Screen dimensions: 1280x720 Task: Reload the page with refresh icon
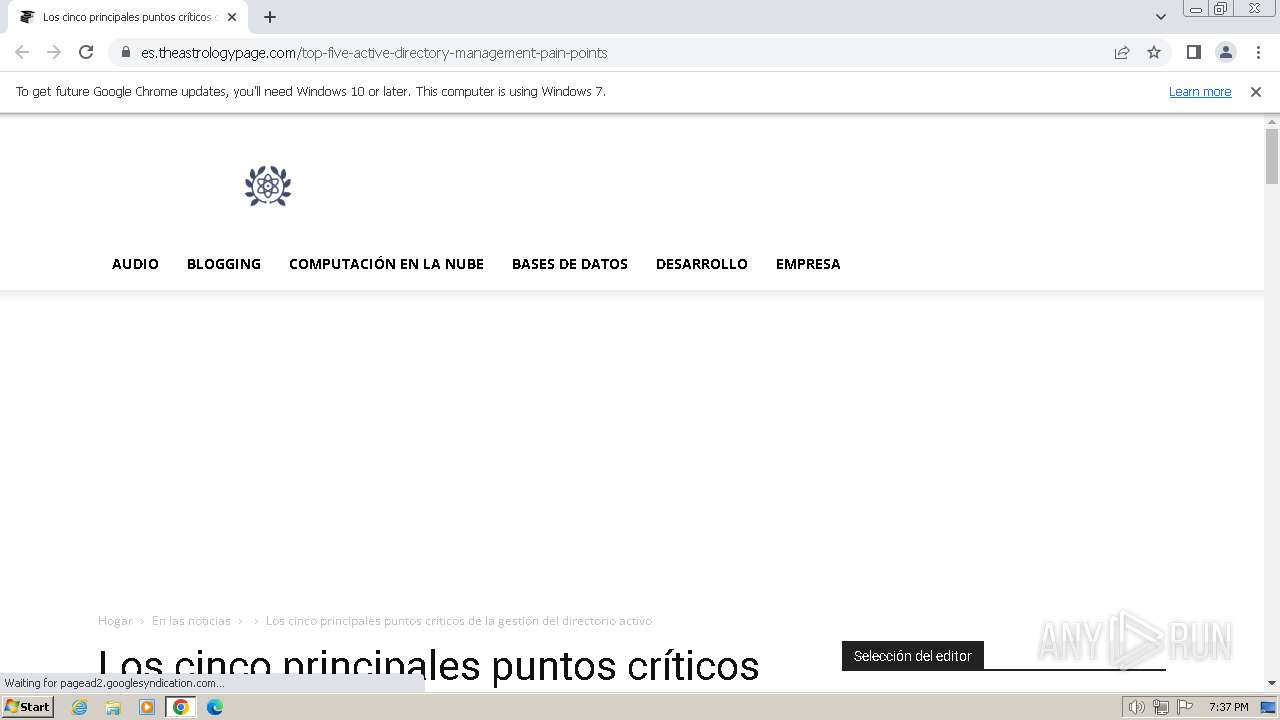(x=86, y=52)
